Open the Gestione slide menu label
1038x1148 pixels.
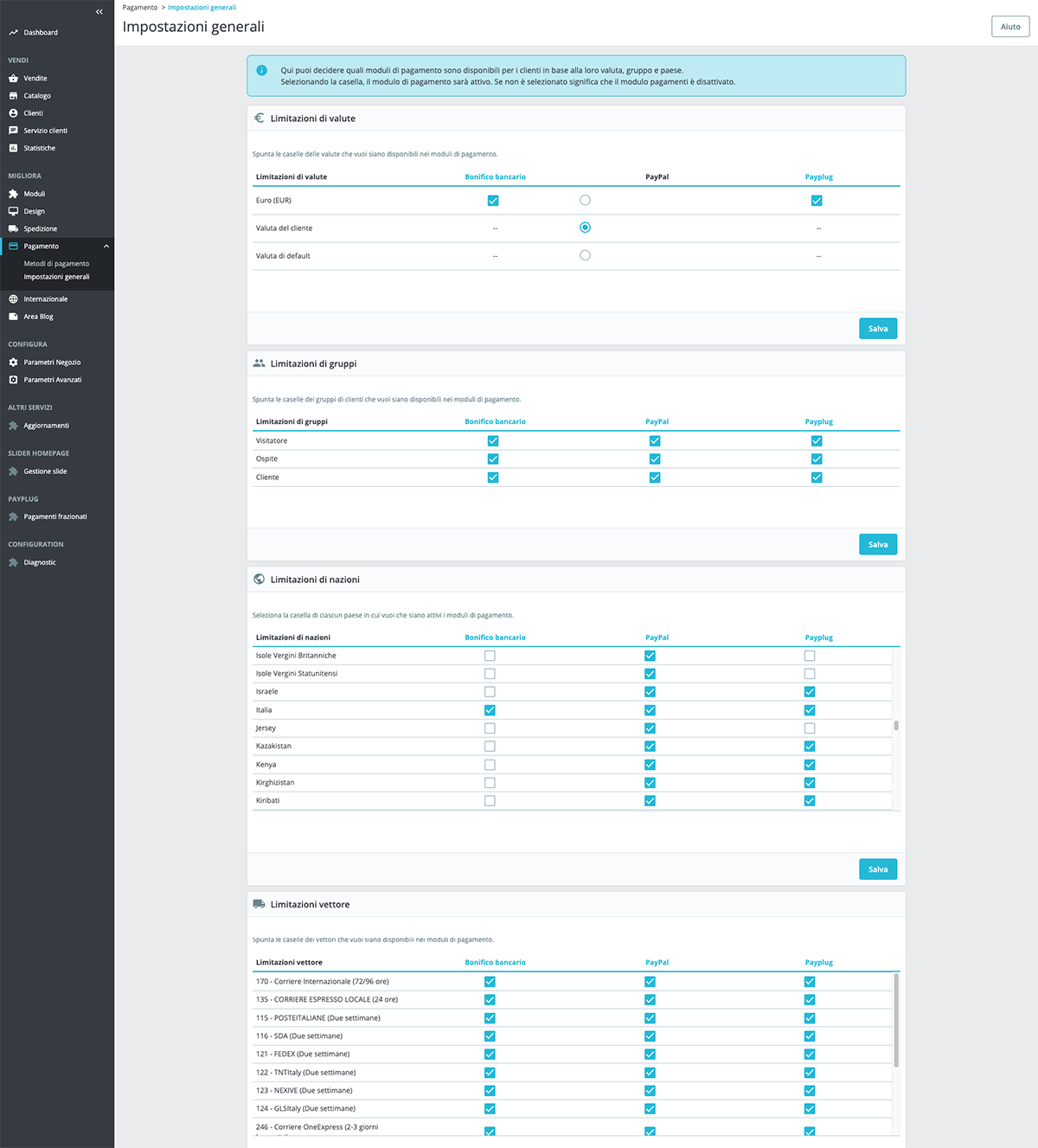pyautogui.click(x=45, y=471)
